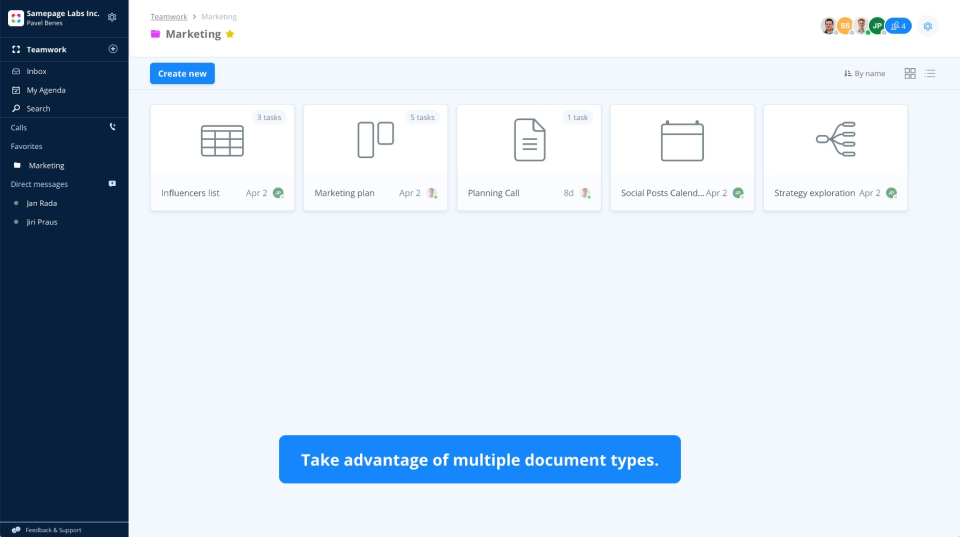This screenshot has width=960, height=537.
Task: Click the Favorites section heading
Action: pos(26,146)
